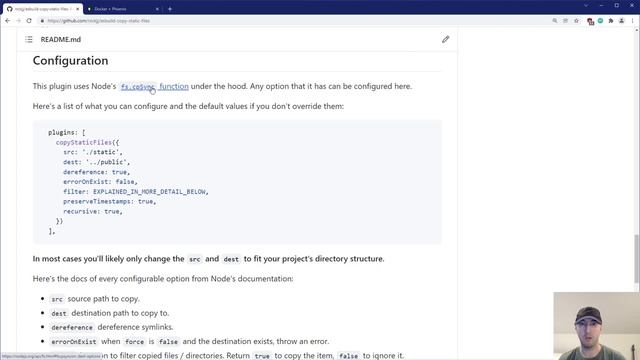The width and height of the screenshot is (640, 360).
Task: Click the Configuration heading
Action: [x=71, y=60]
